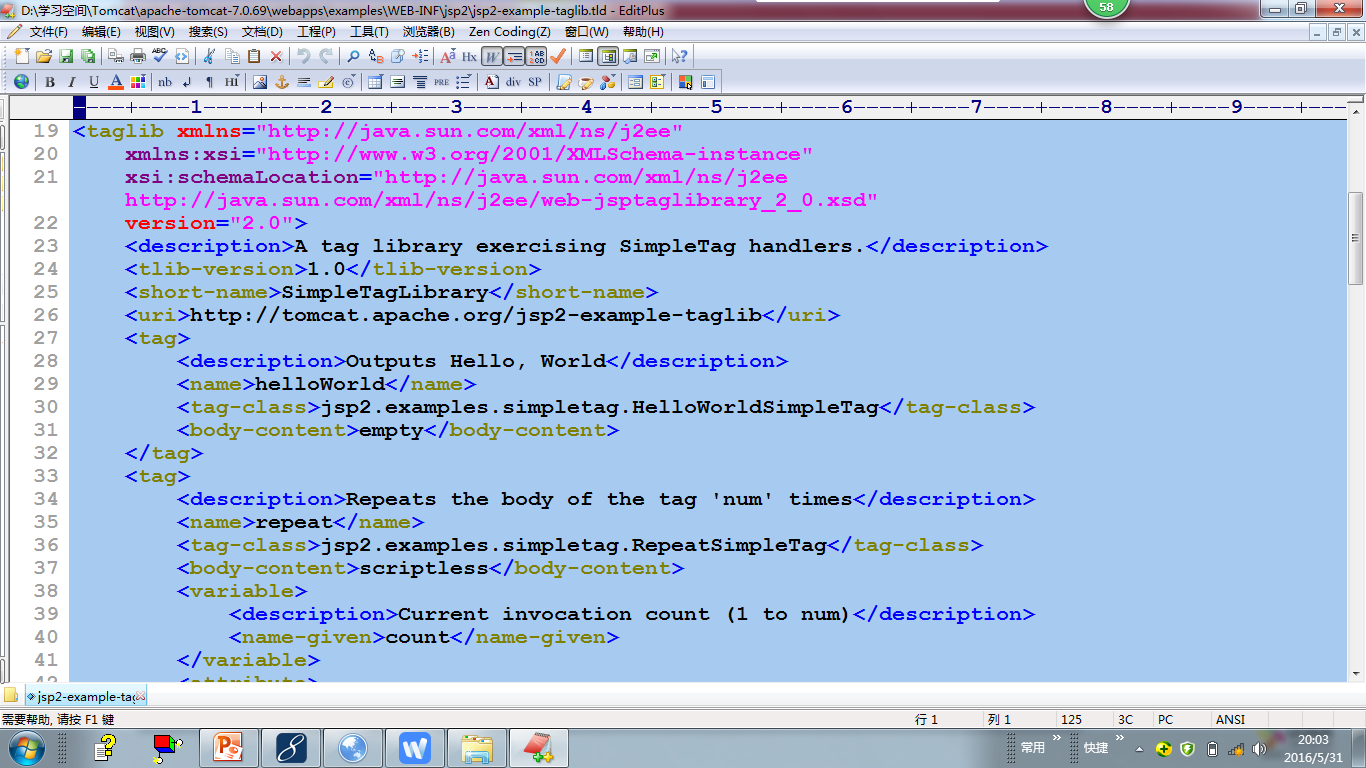The width and height of the screenshot is (1366, 768).
Task: Click the Save All icon
Action: click(x=88, y=56)
